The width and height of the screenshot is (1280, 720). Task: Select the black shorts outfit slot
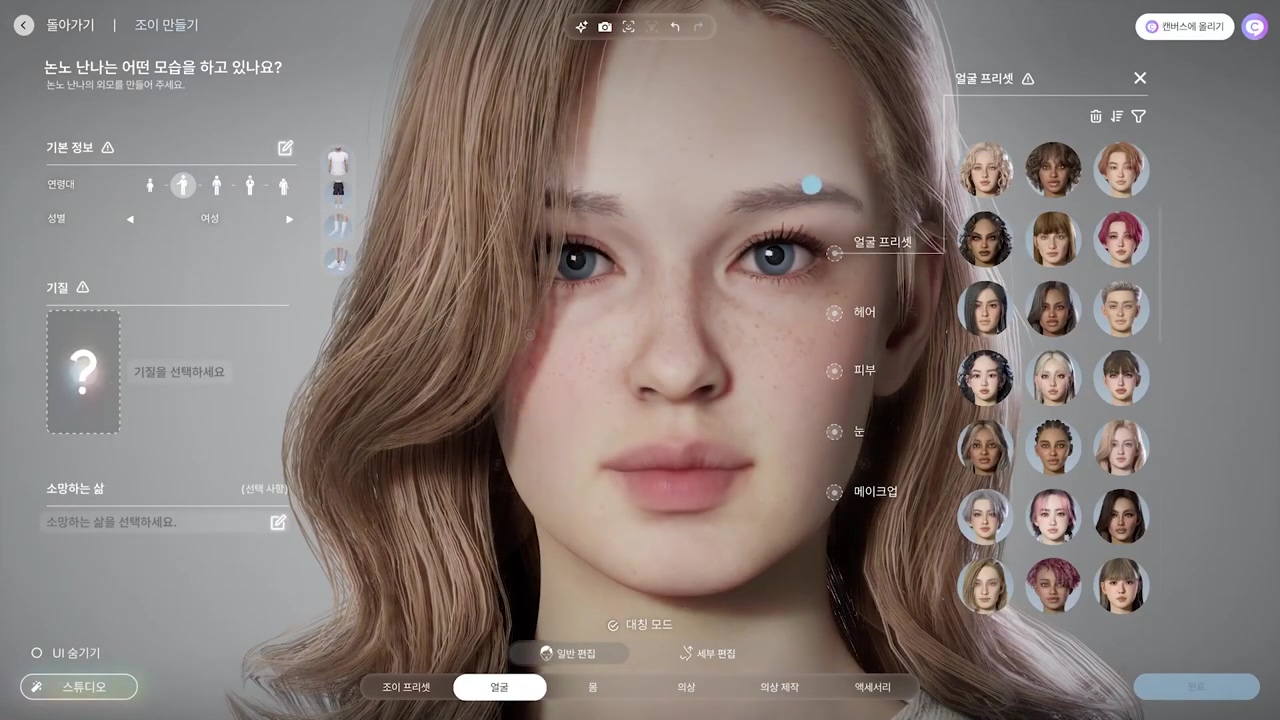click(338, 192)
